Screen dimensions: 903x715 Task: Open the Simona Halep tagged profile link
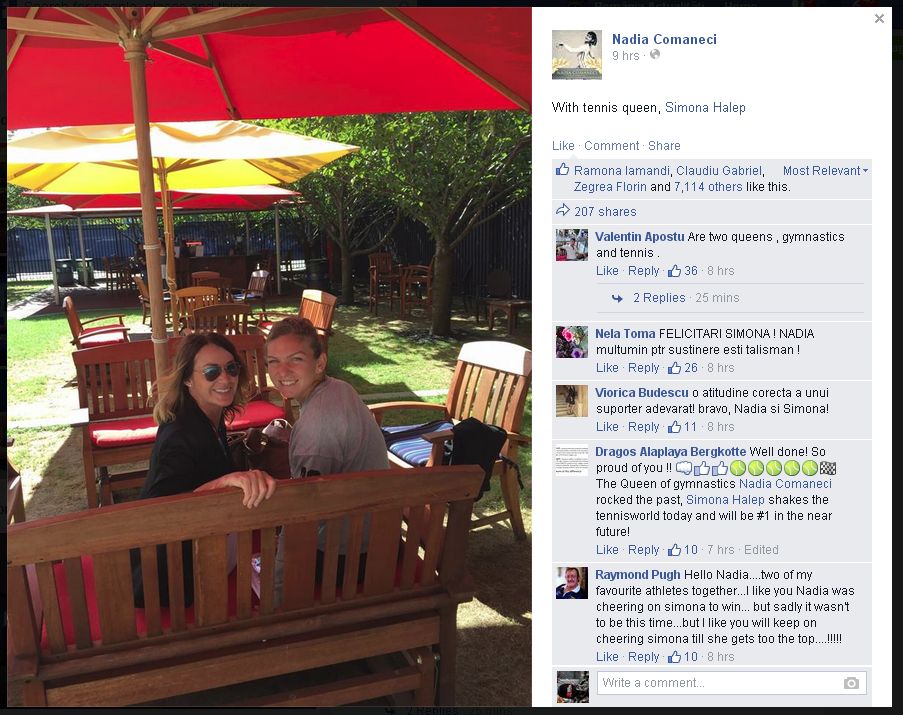point(705,107)
